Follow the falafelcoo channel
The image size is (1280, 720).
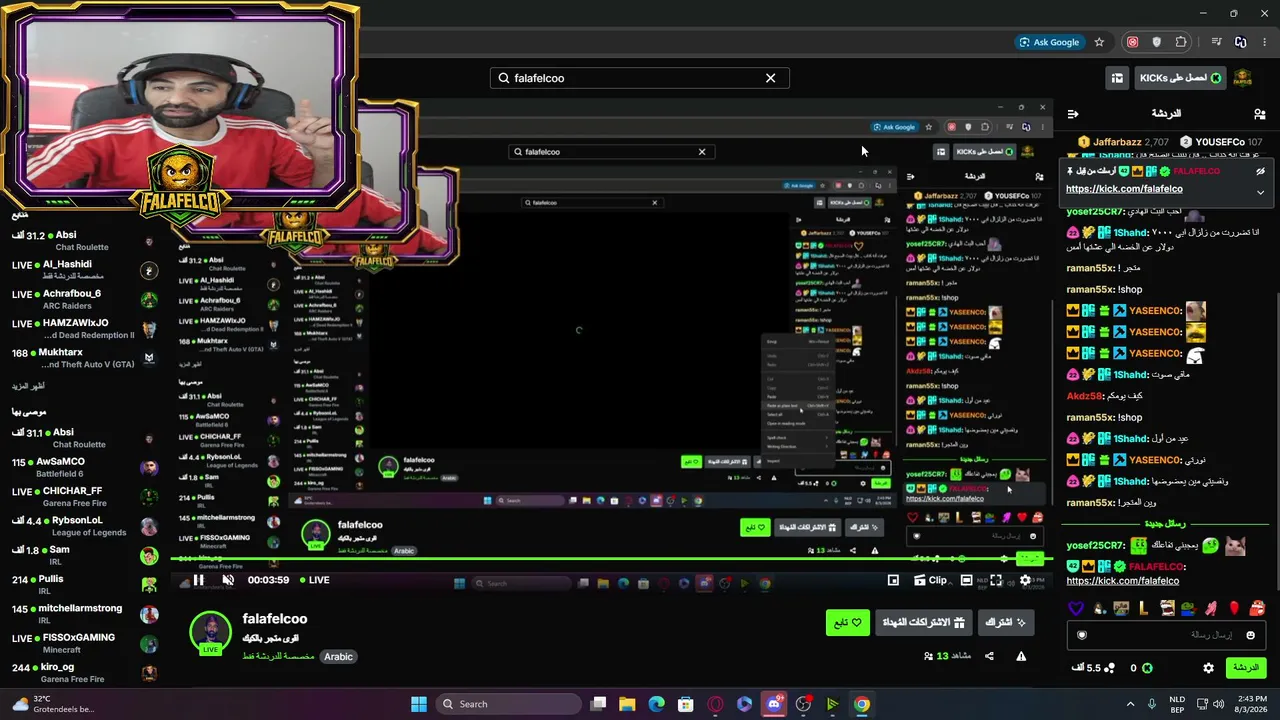point(848,622)
